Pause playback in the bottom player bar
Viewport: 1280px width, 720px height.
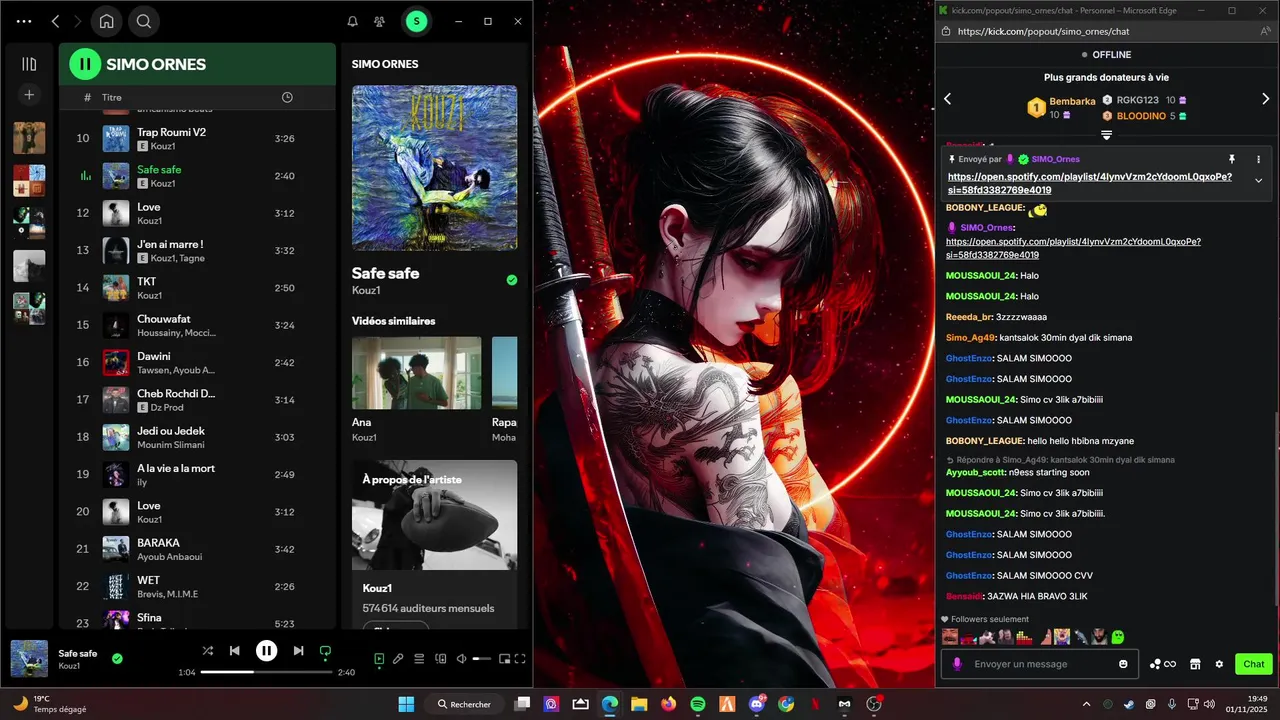(266, 651)
